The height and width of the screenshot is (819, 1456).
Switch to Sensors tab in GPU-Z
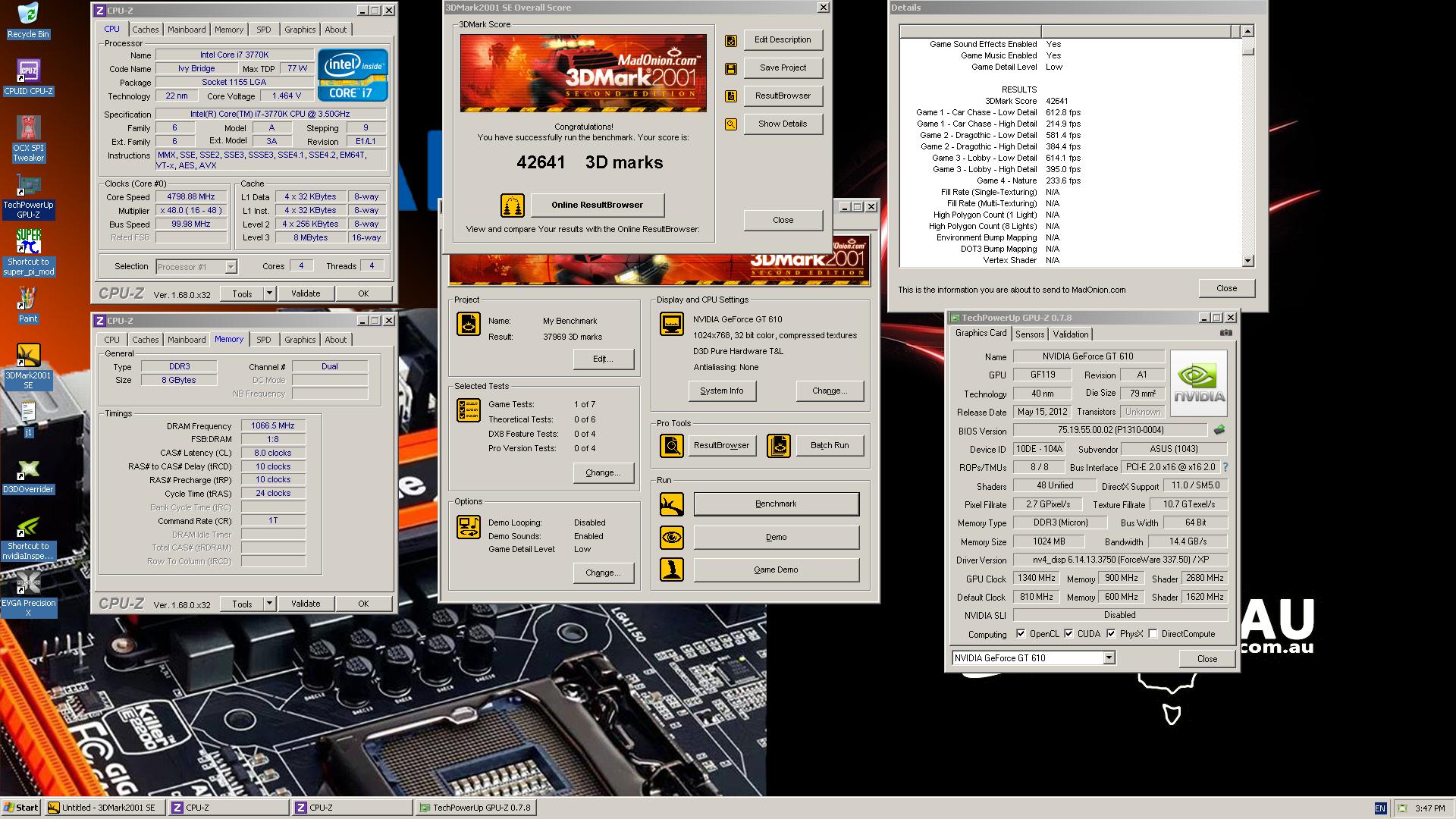[x=1030, y=334]
